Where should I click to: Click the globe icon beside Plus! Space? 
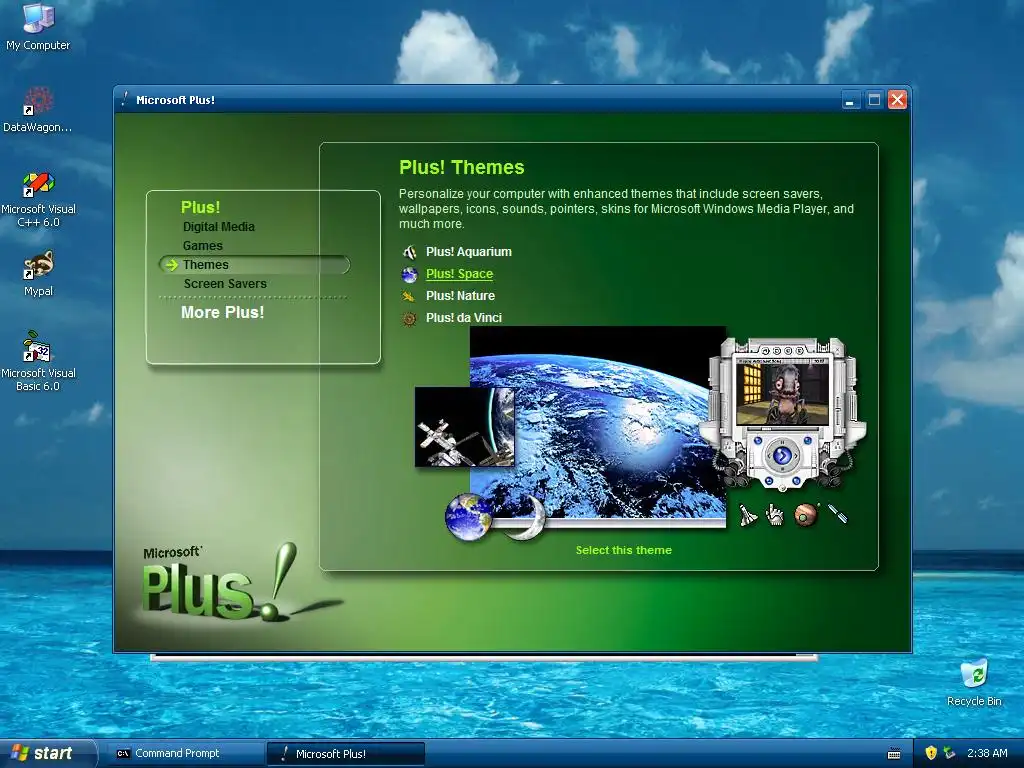(x=409, y=274)
